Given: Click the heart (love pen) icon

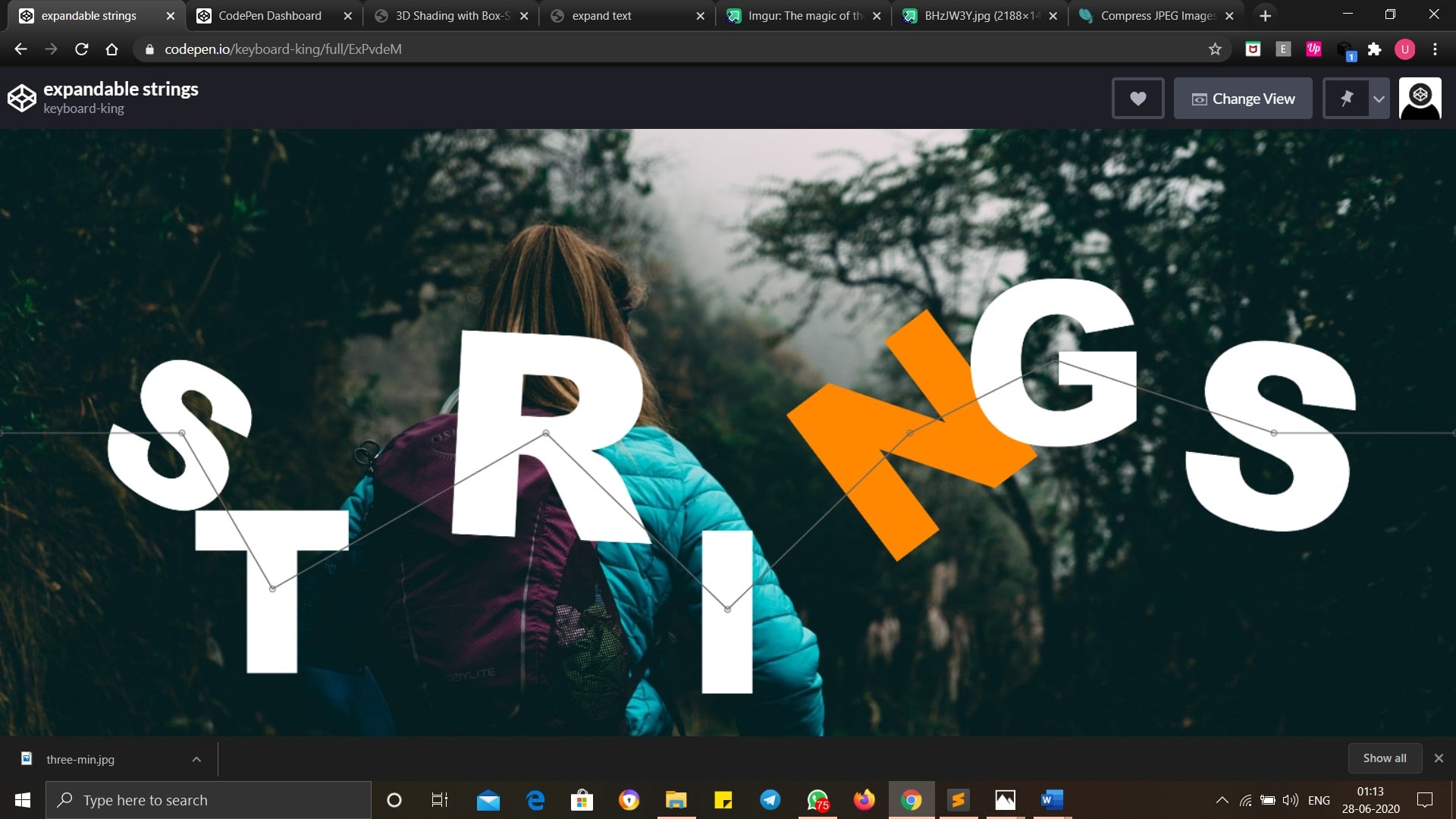Looking at the screenshot, I should (1137, 99).
